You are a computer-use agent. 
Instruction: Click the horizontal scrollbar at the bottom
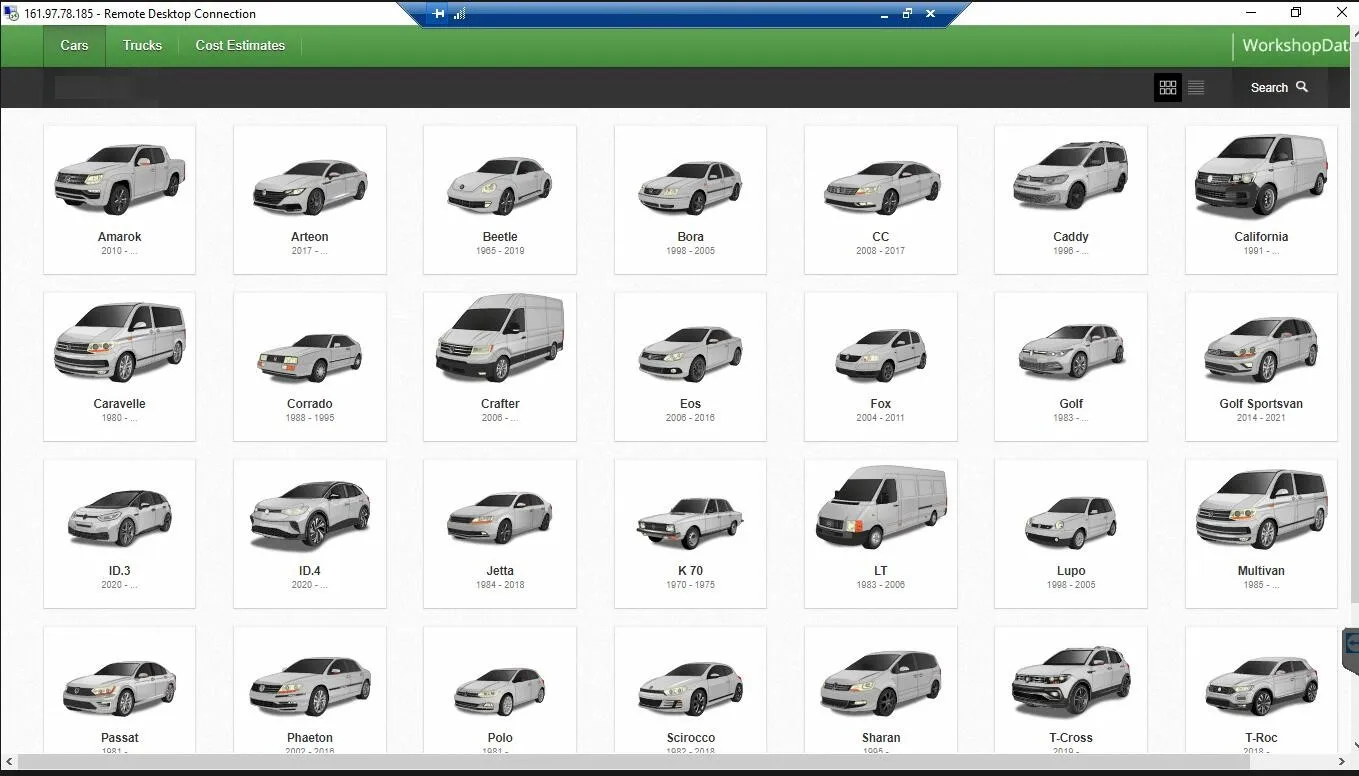point(634,763)
